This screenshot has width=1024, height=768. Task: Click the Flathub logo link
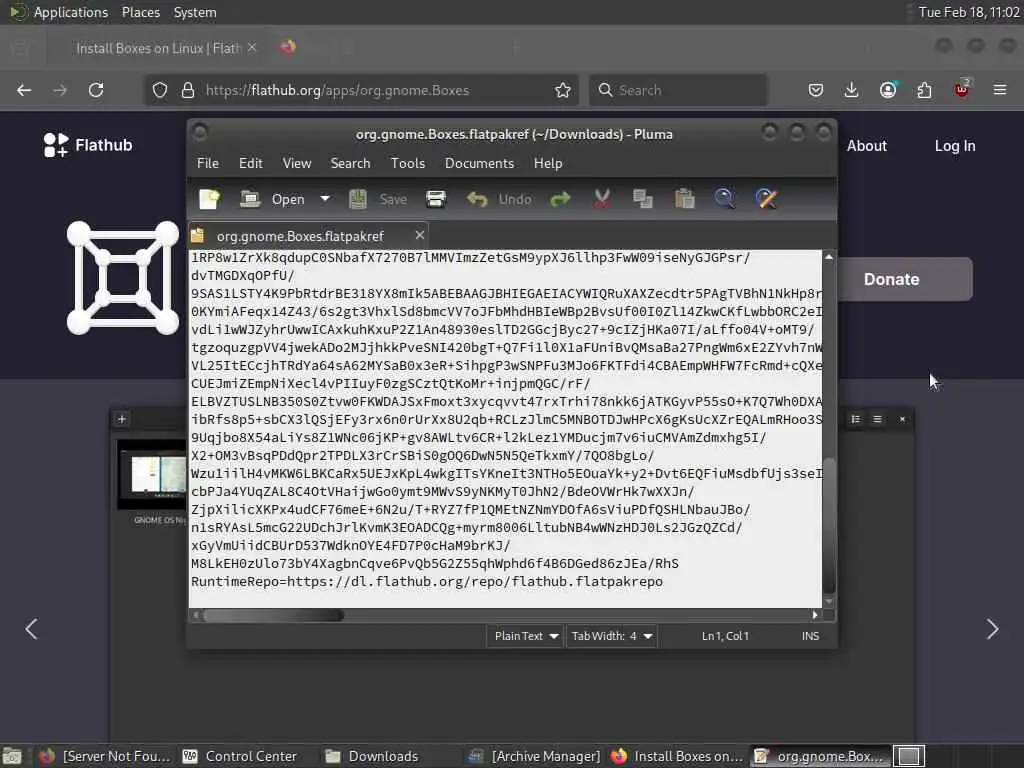[88, 145]
